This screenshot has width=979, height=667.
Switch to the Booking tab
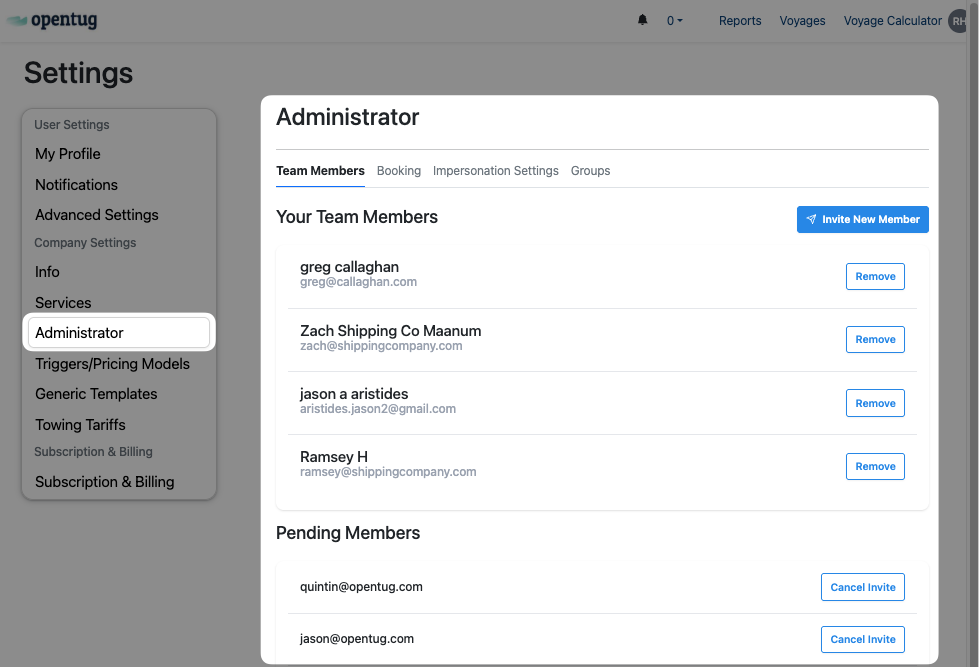pos(398,171)
